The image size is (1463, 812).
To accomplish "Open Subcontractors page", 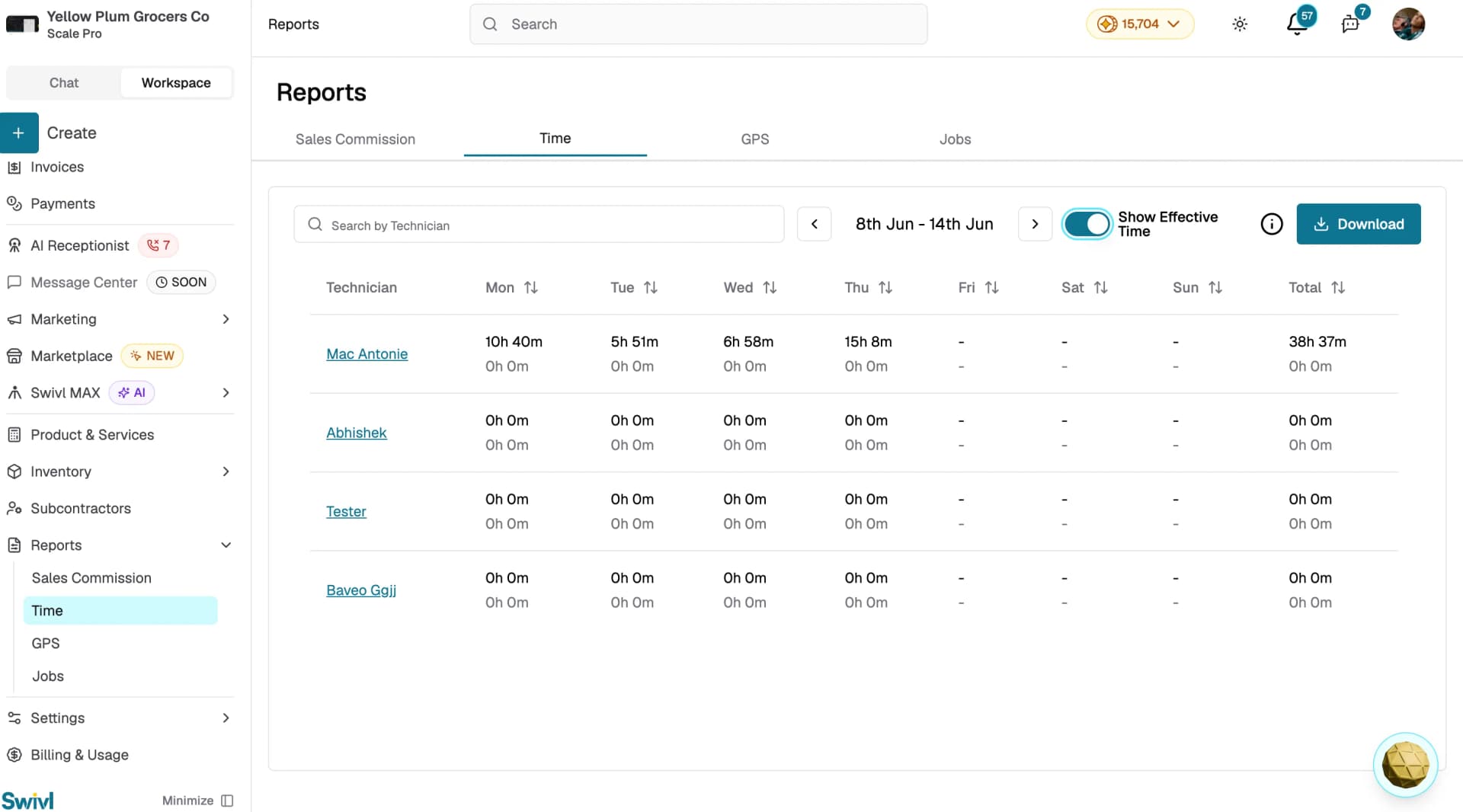I will click(81, 508).
